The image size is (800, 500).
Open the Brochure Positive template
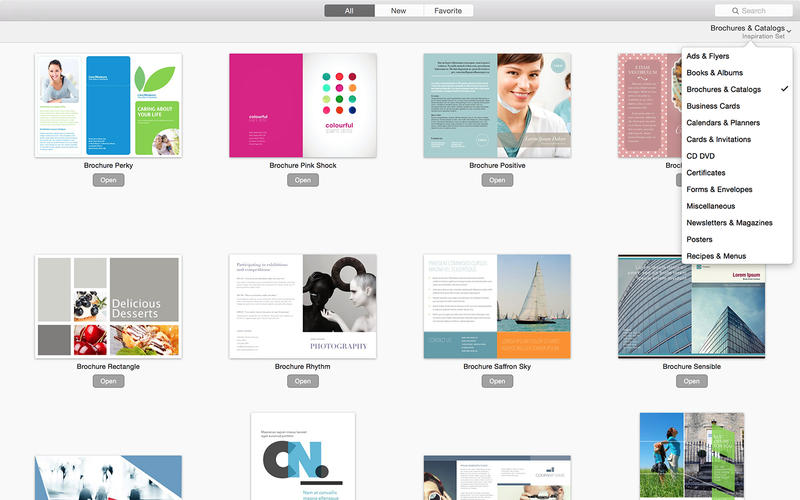[497, 180]
